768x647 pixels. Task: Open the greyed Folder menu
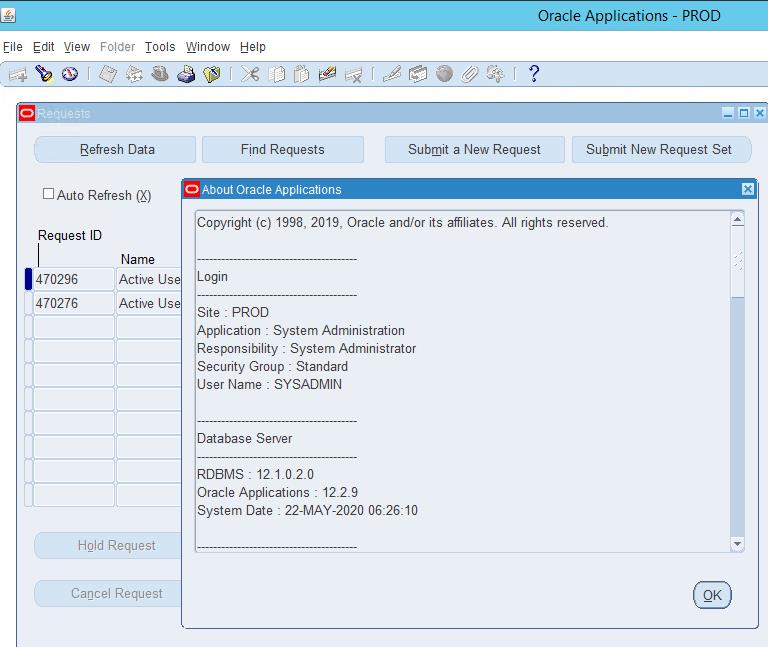pyautogui.click(x=118, y=47)
